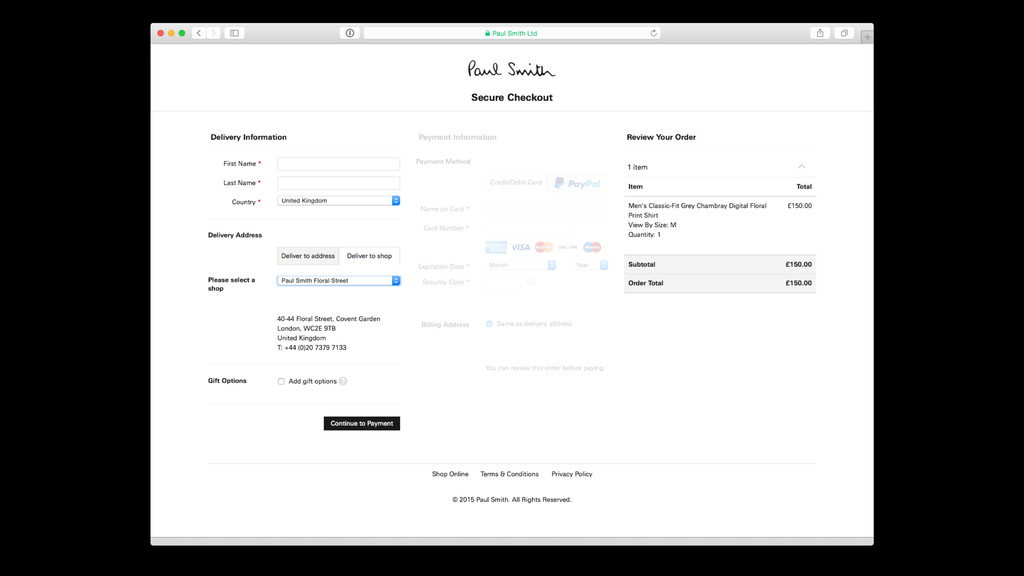
Task: Toggle the Safari sidebar button
Action: click(234, 33)
